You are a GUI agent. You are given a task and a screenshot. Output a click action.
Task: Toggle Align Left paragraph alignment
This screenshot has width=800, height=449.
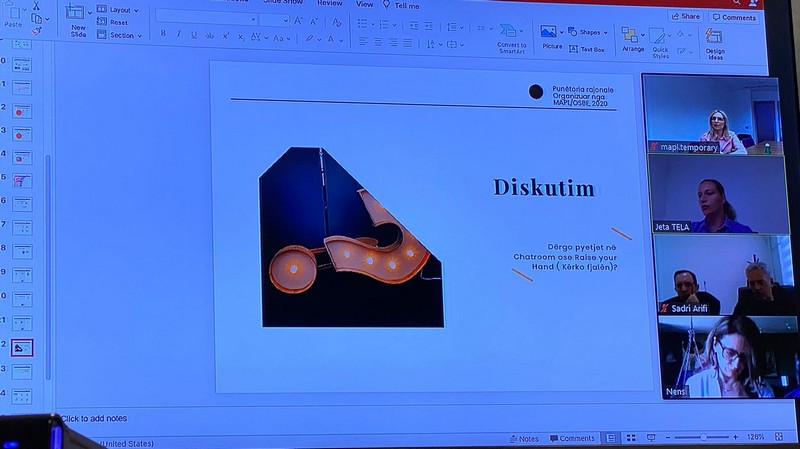[x=363, y=42]
